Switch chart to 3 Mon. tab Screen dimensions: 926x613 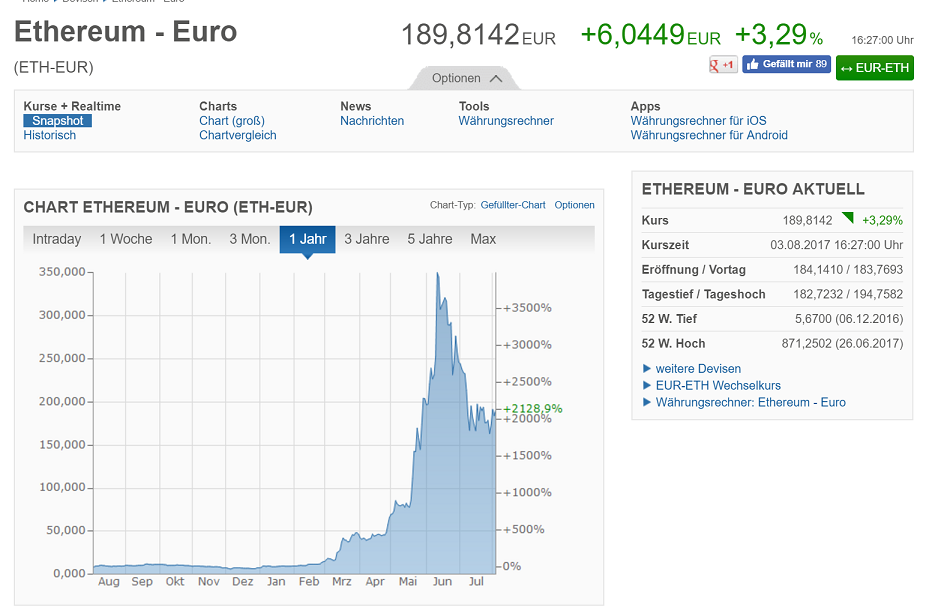[250, 239]
